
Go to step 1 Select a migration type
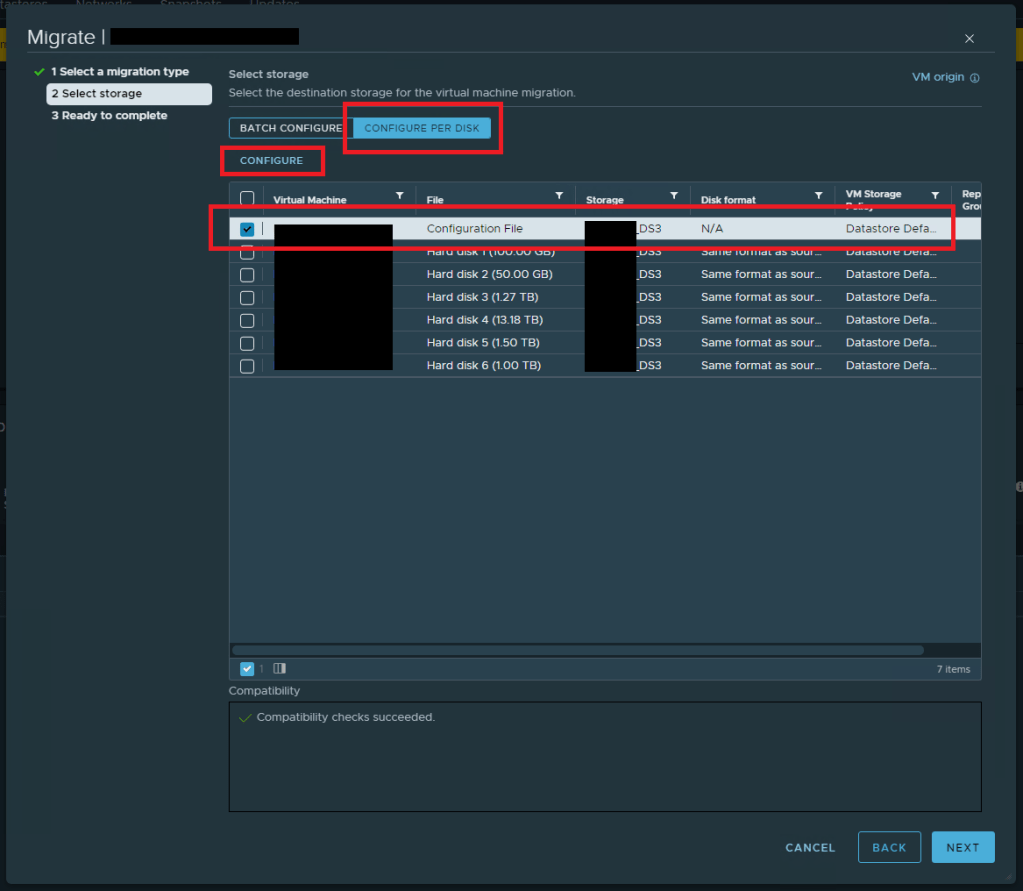pyautogui.click(x=119, y=72)
